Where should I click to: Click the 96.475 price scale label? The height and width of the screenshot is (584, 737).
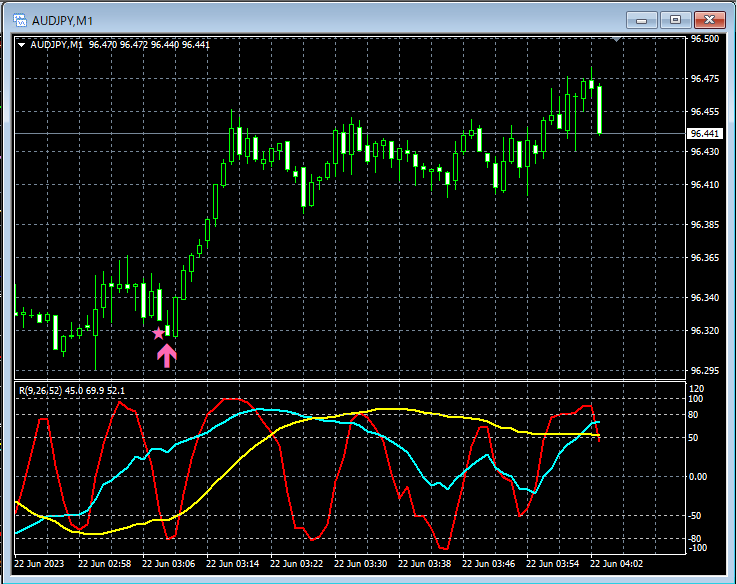point(705,79)
